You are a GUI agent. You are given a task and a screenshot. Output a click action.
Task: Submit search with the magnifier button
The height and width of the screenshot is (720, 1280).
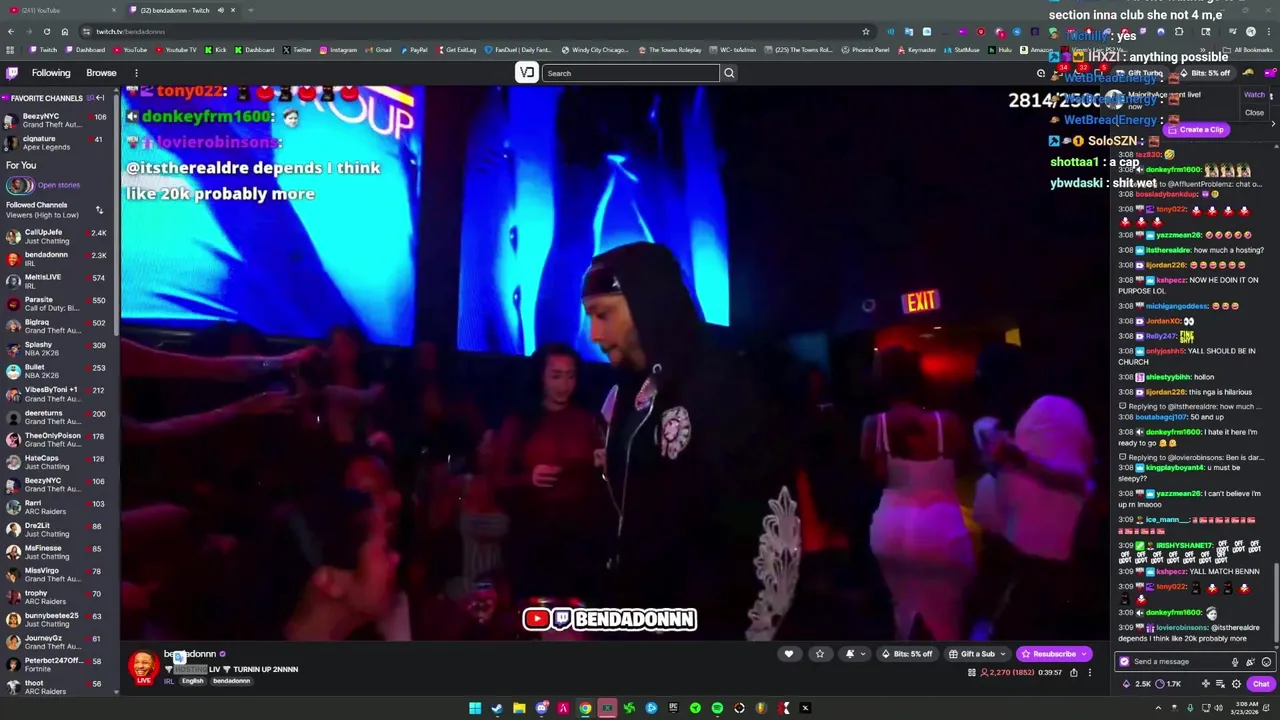click(729, 73)
